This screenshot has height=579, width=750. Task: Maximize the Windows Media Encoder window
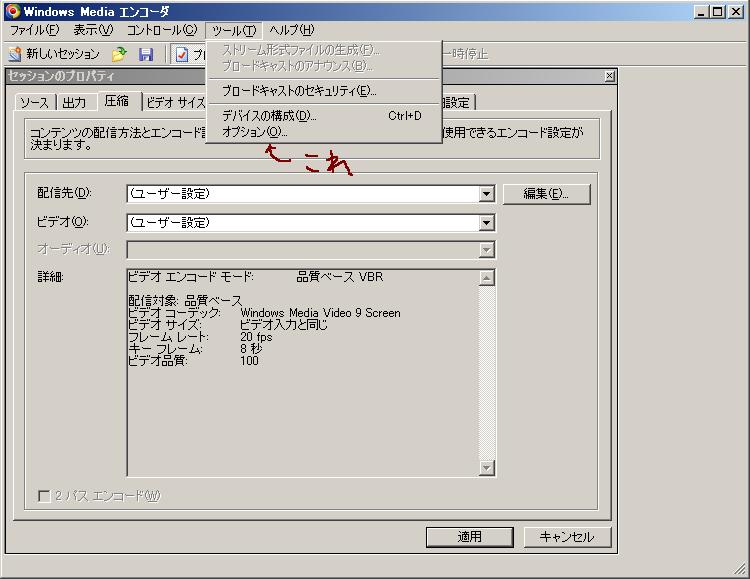[718, 11]
